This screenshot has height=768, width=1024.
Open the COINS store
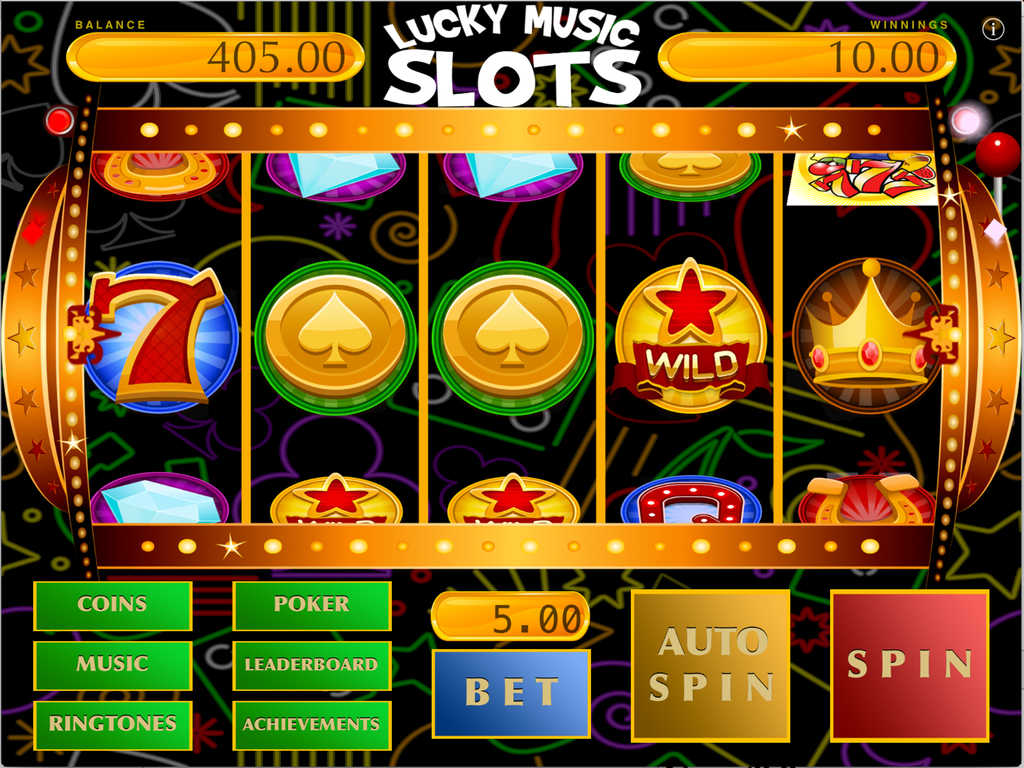112,606
